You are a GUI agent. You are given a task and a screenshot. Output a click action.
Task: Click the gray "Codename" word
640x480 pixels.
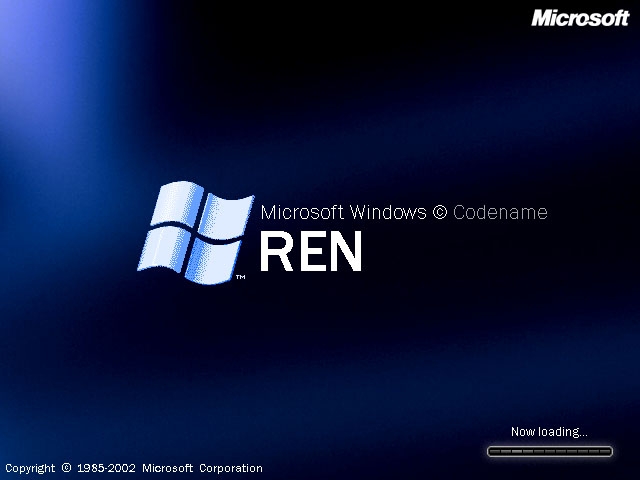[x=500, y=212]
